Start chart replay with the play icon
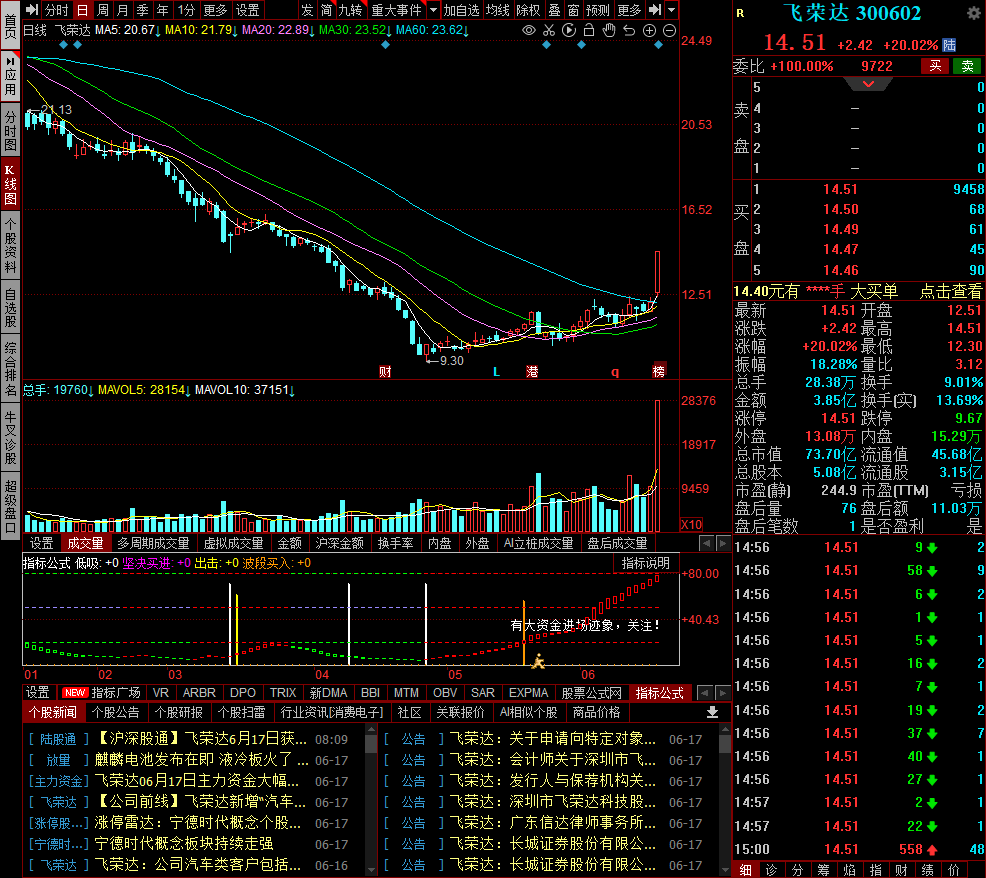The image size is (986, 878). tap(569, 30)
